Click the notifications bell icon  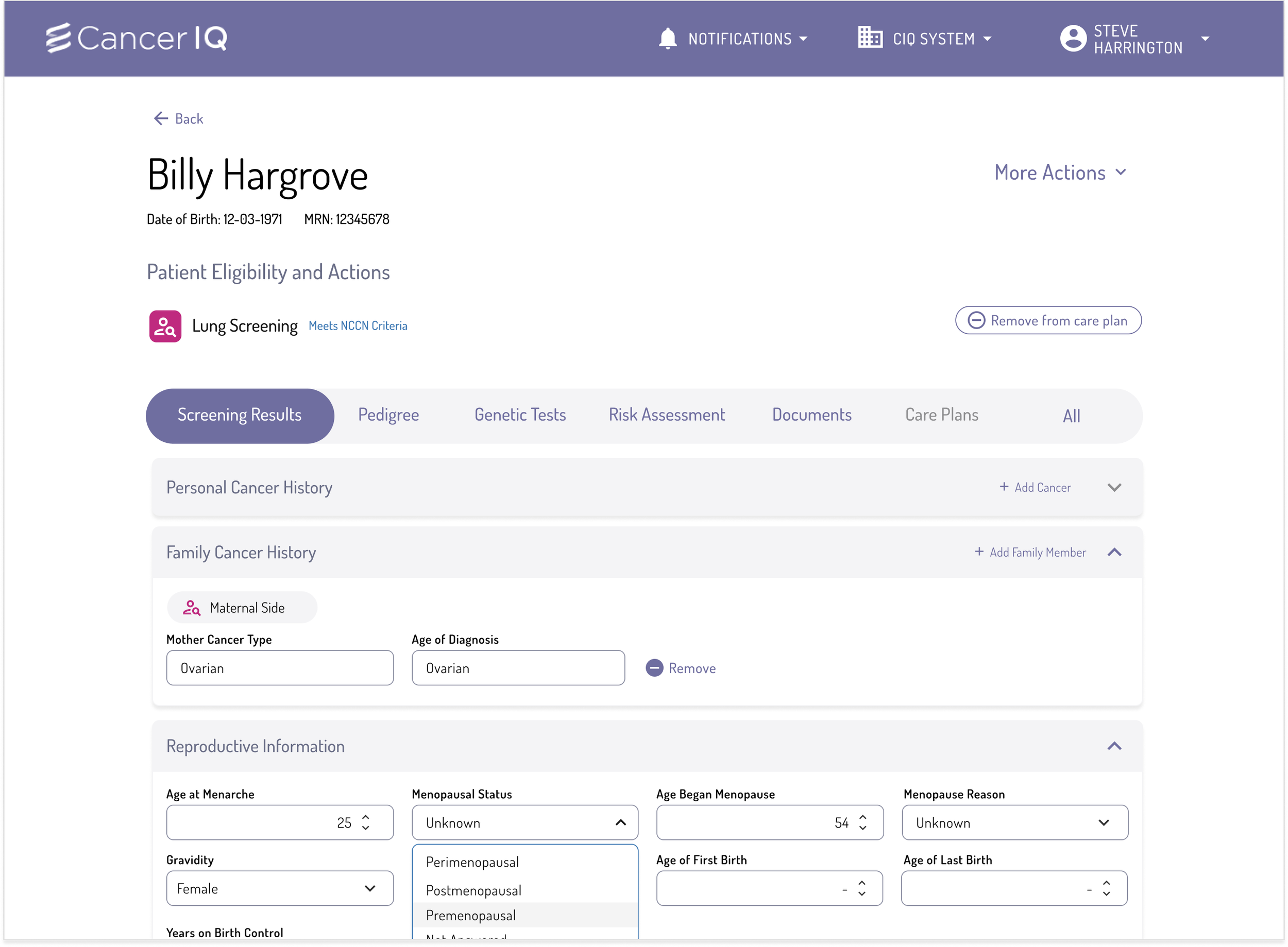click(x=667, y=39)
